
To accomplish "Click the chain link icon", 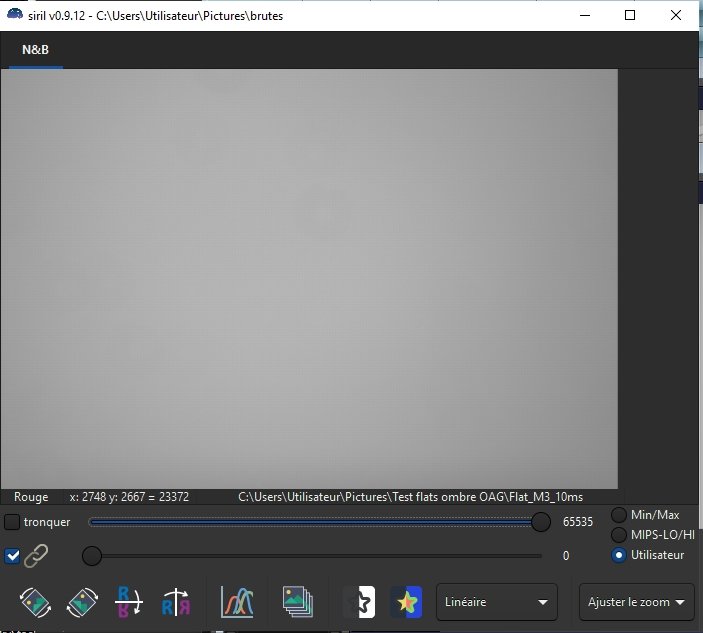I will tap(36, 556).
